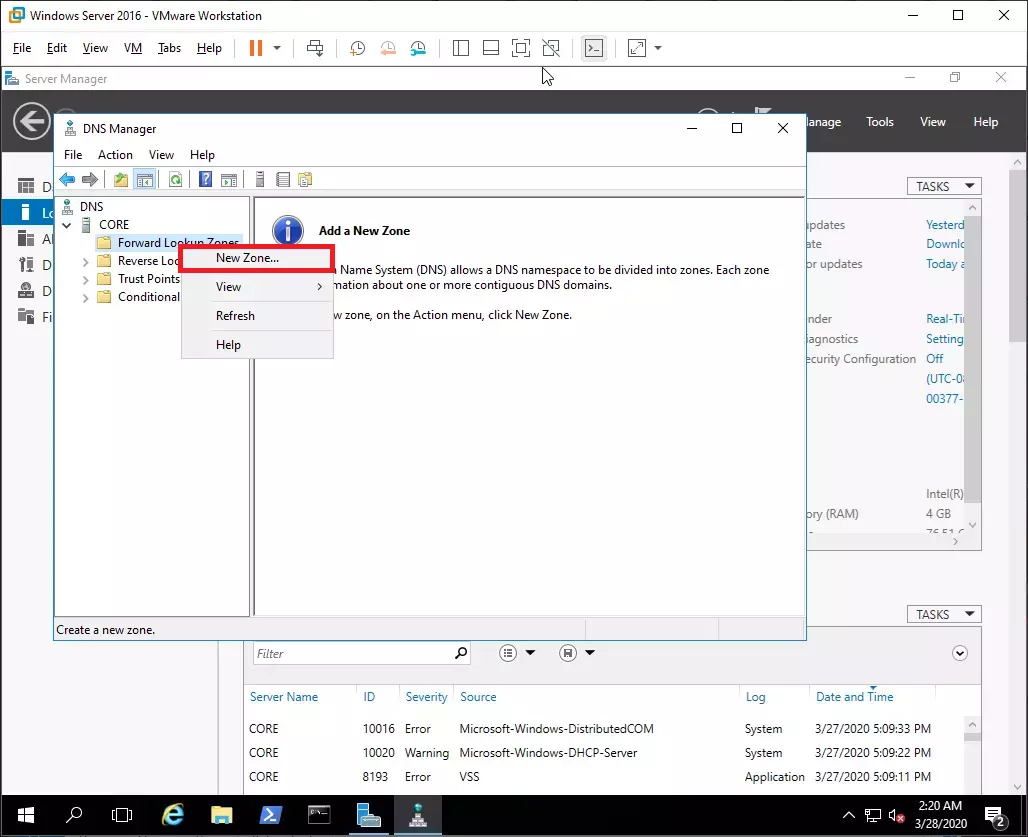
Task: Click the green Refresh icon in DNS toolbar
Action: (x=175, y=180)
